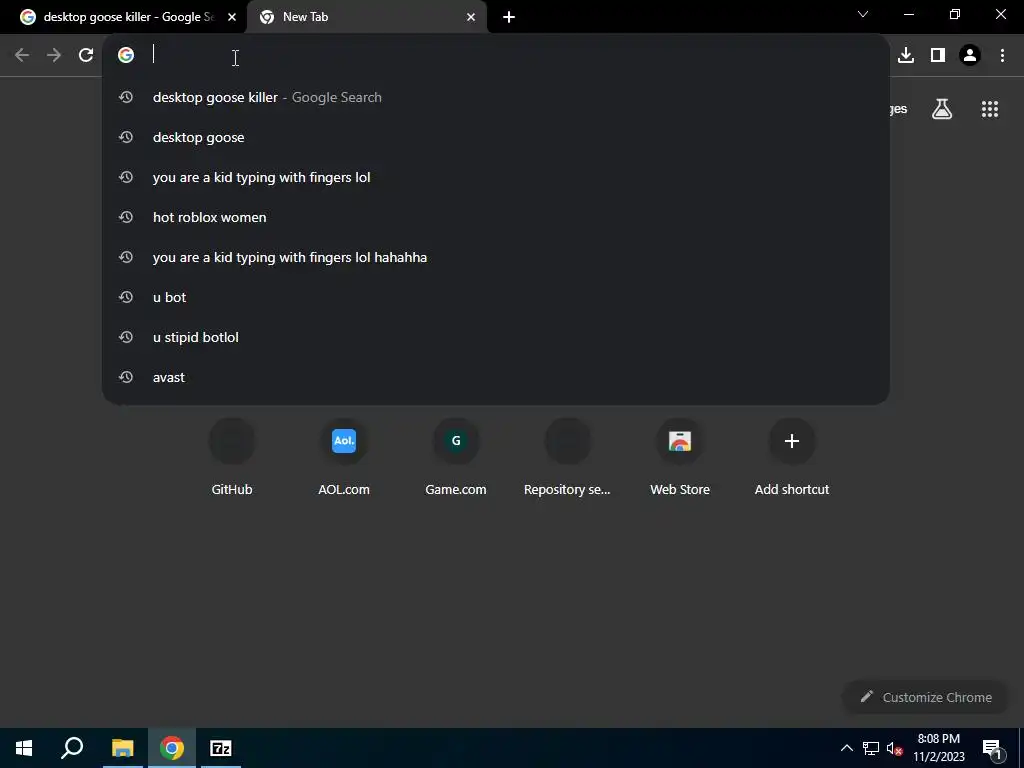
Task: Choose suggestion ending with hahahha
Action: click(496, 257)
